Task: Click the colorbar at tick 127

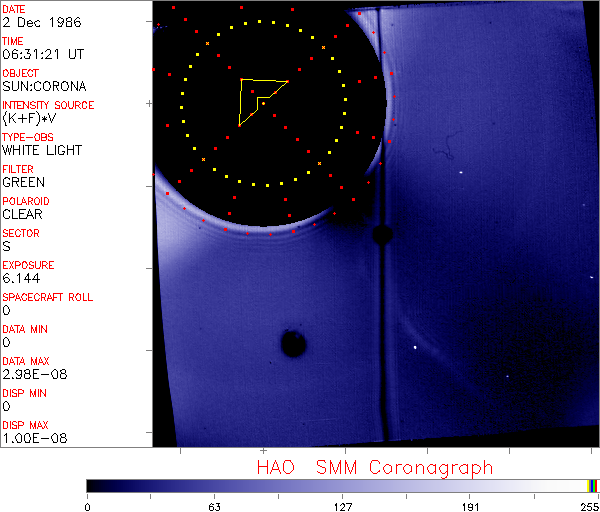Action: (343, 486)
